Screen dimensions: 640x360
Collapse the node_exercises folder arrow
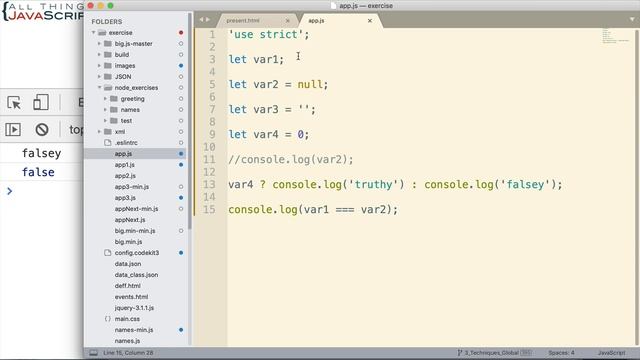pyautogui.click(x=99, y=87)
